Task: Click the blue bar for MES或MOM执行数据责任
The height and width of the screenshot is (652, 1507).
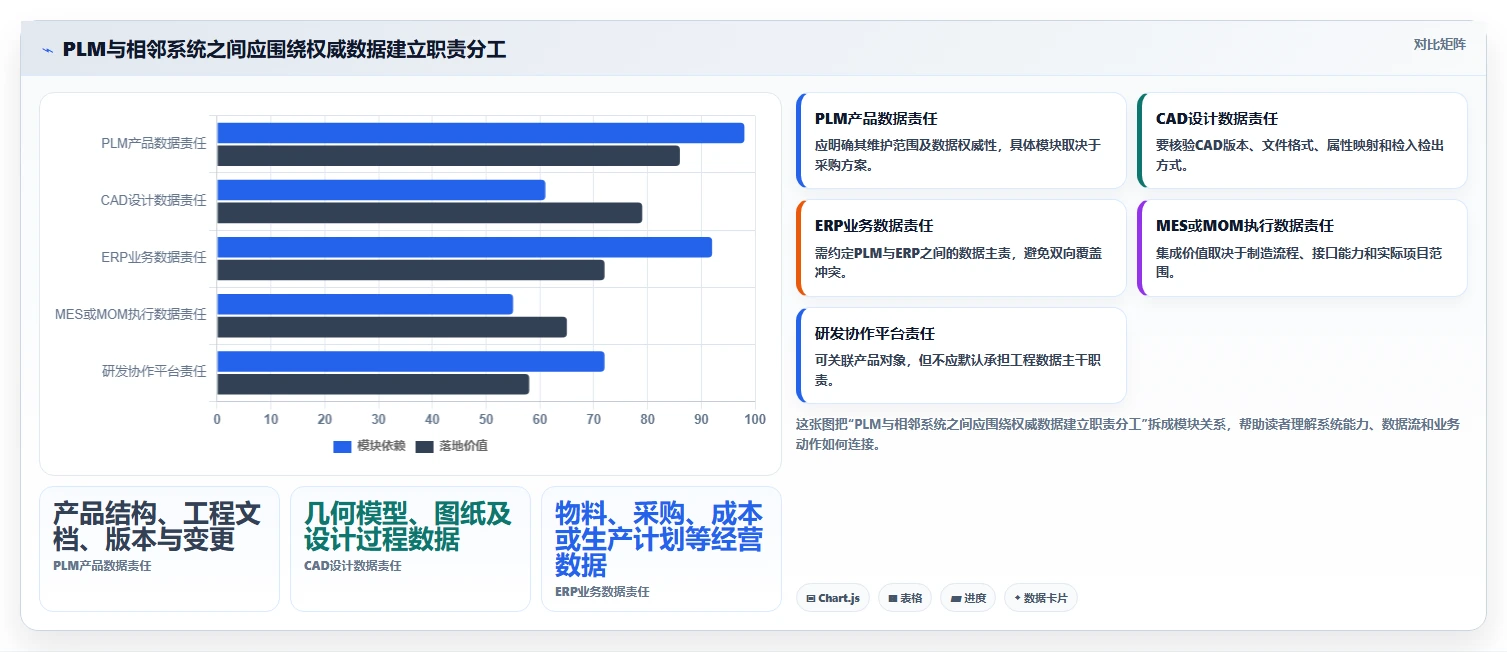Action: click(365, 304)
